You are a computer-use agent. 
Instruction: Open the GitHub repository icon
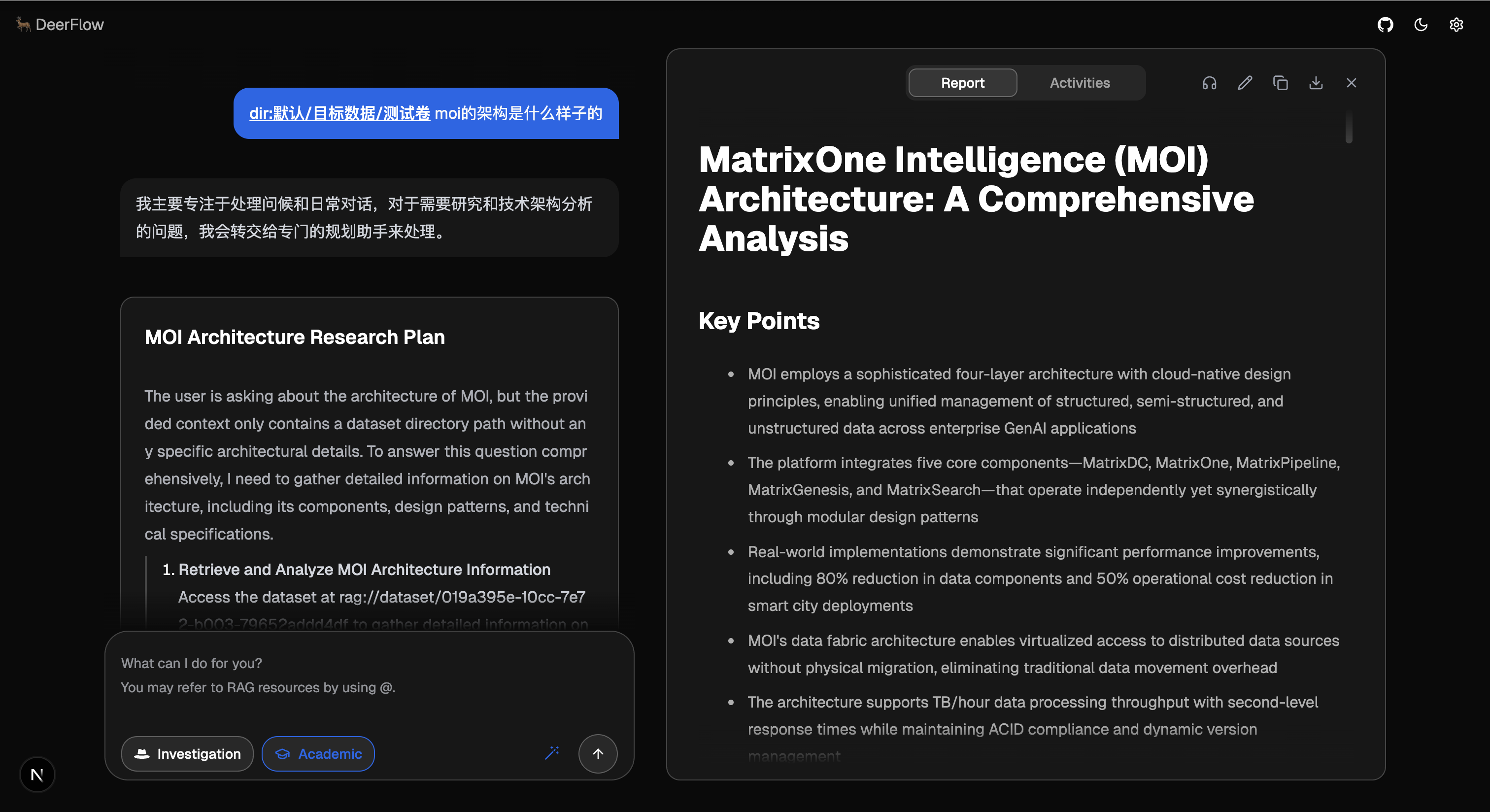[x=1386, y=24]
